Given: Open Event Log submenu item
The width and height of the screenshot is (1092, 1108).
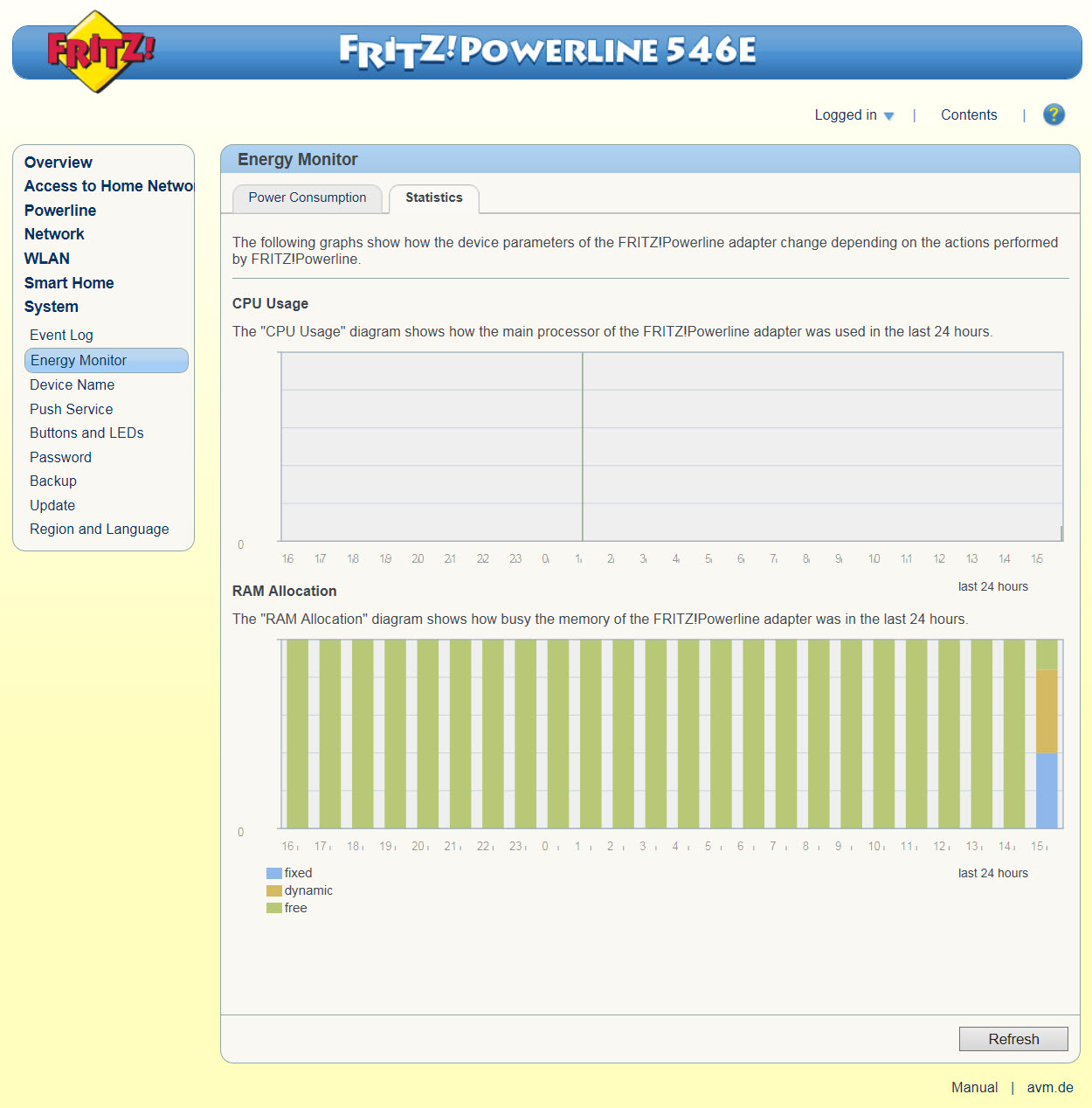Looking at the screenshot, I should click(x=61, y=335).
